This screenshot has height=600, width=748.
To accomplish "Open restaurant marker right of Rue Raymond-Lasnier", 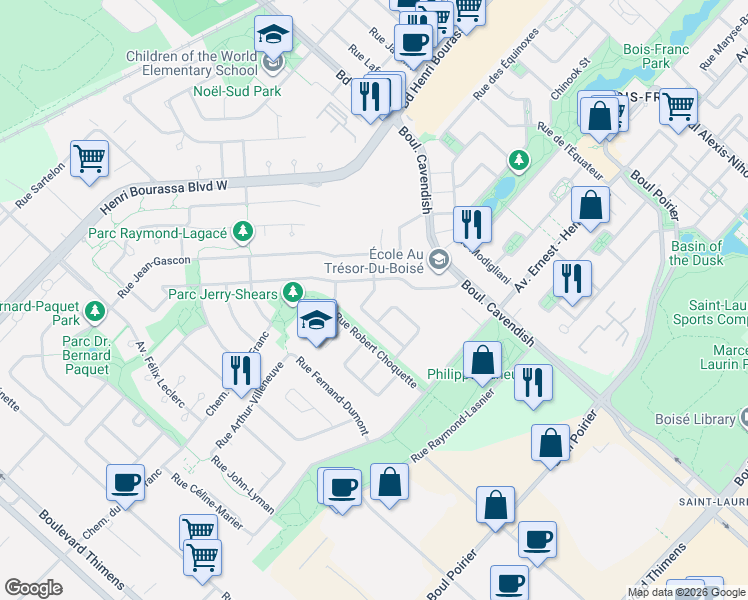I will 533,383.
